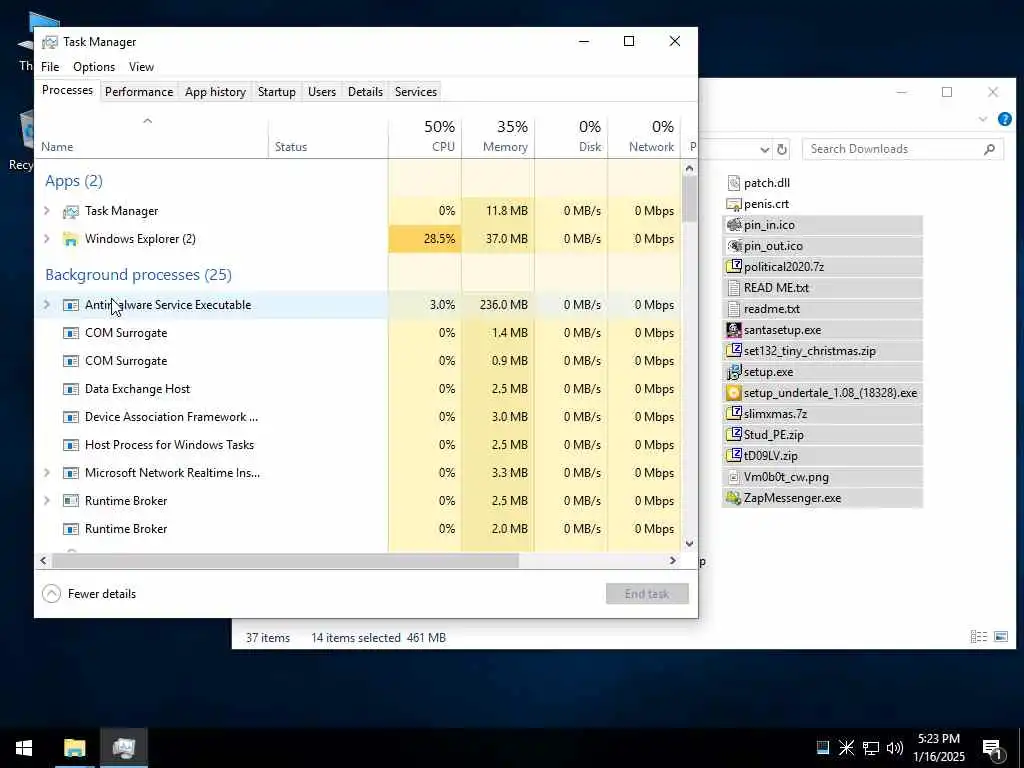Viewport: 1024px width, 768px height.
Task: Sort processes by the Memory column
Action: tap(498, 136)
